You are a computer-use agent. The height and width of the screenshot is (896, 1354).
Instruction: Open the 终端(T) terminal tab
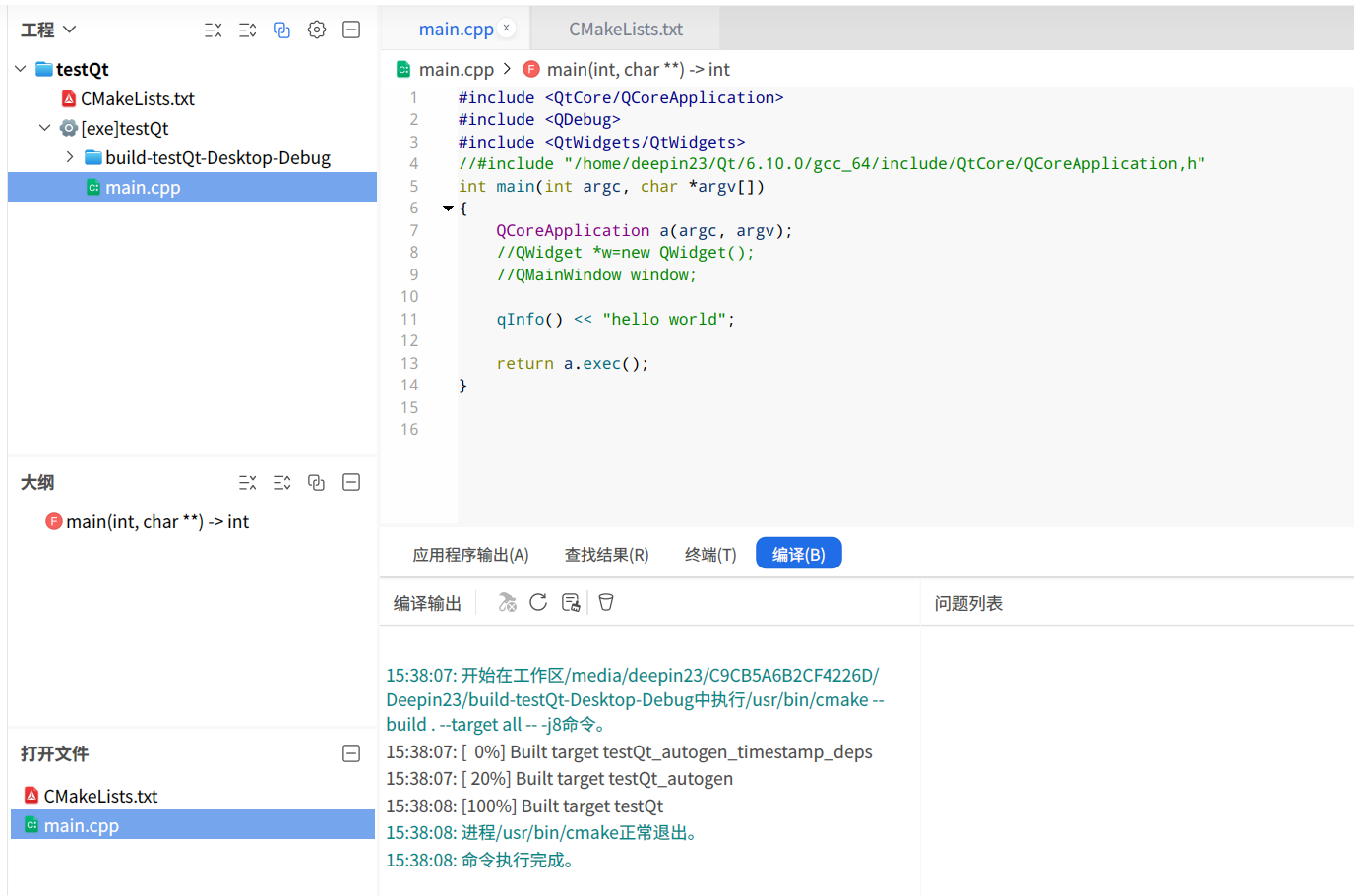click(x=710, y=554)
